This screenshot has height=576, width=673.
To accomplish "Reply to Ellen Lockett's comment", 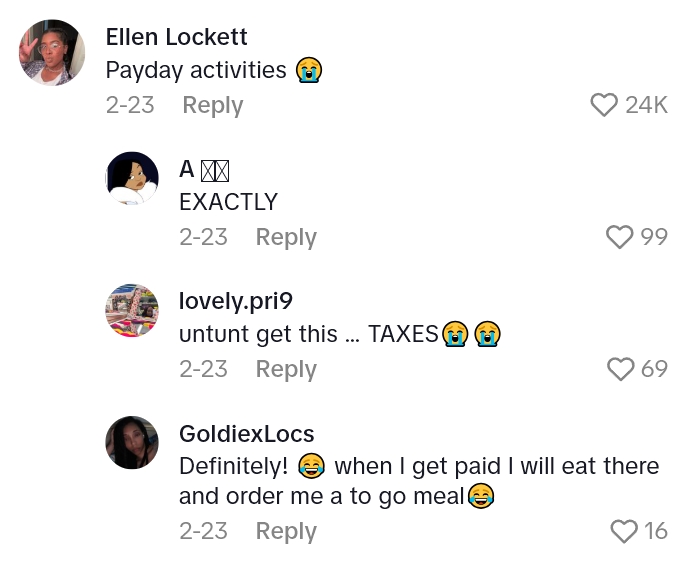I will [212, 105].
